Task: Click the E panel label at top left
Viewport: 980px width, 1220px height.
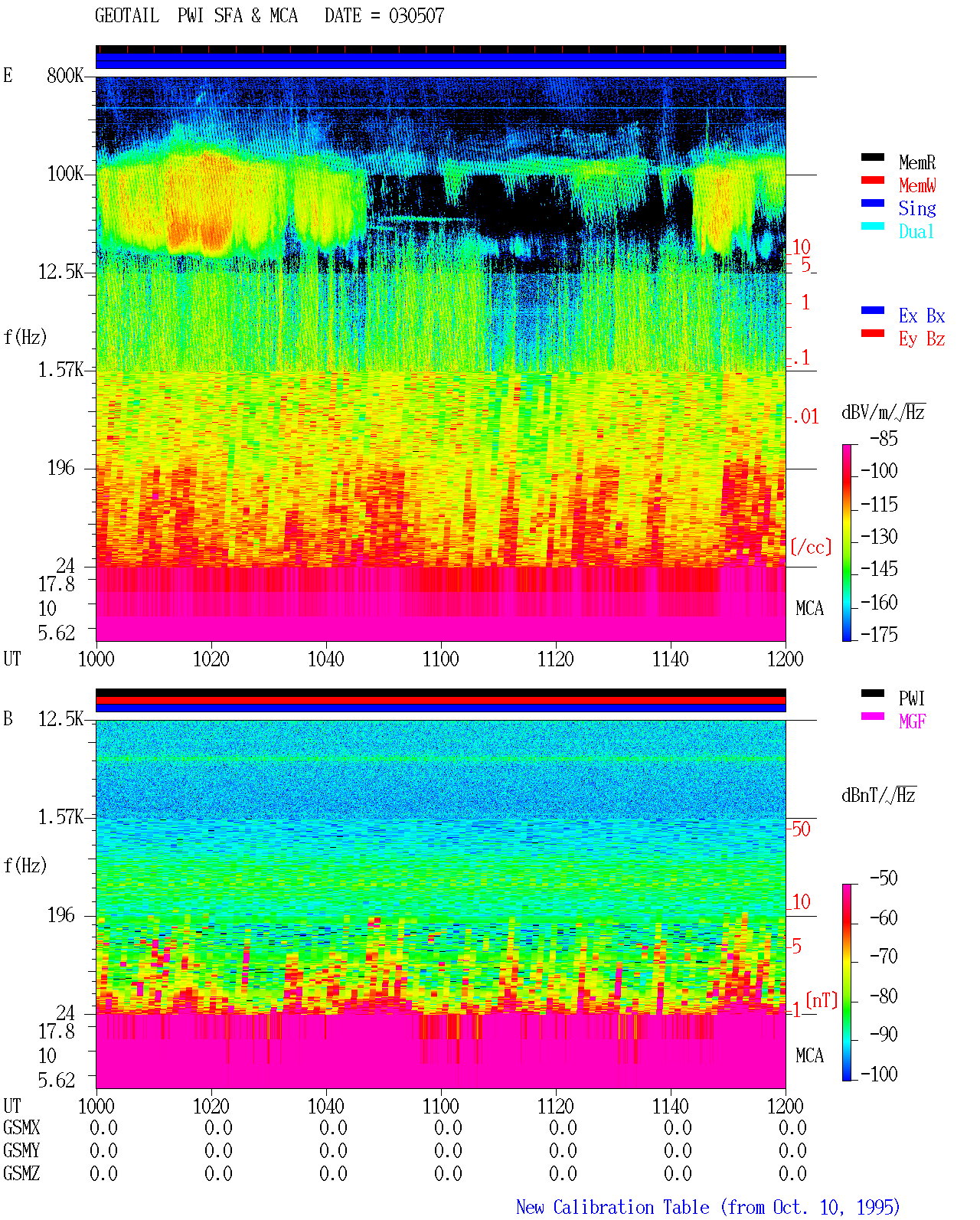Action: [x=8, y=75]
